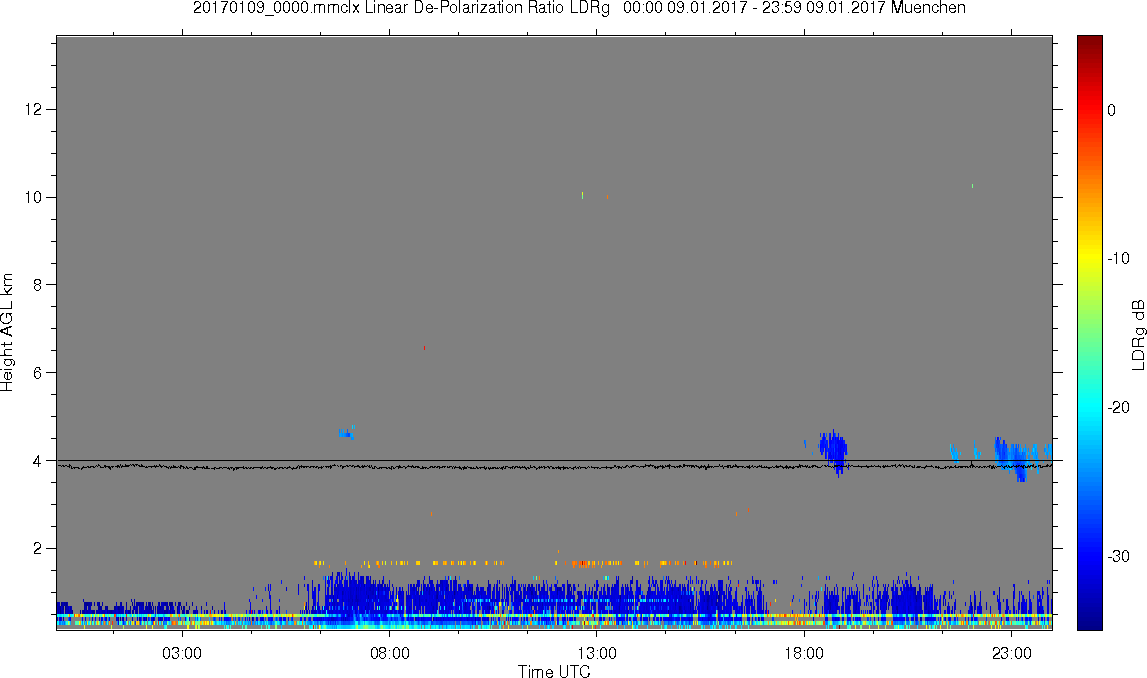Click the '-30' colorbar label
This screenshot has width=1147, height=678.
click(x=1118, y=557)
